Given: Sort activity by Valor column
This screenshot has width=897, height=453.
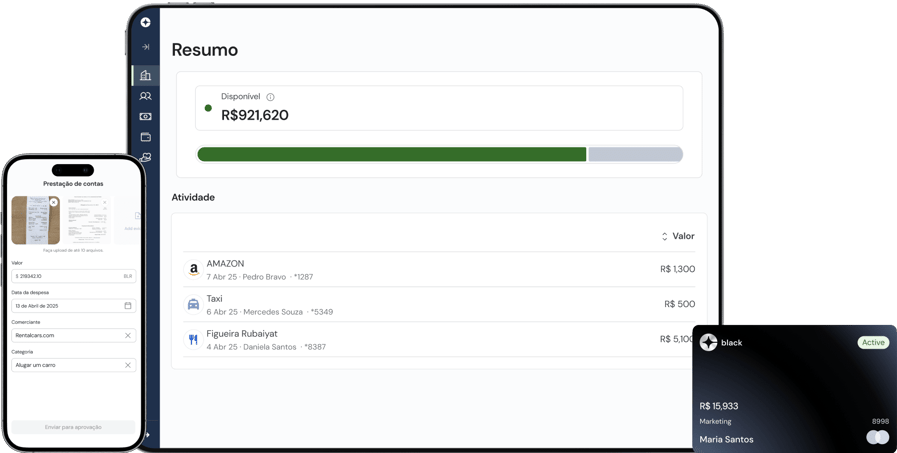Looking at the screenshot, I should click(x=677, y=236).
